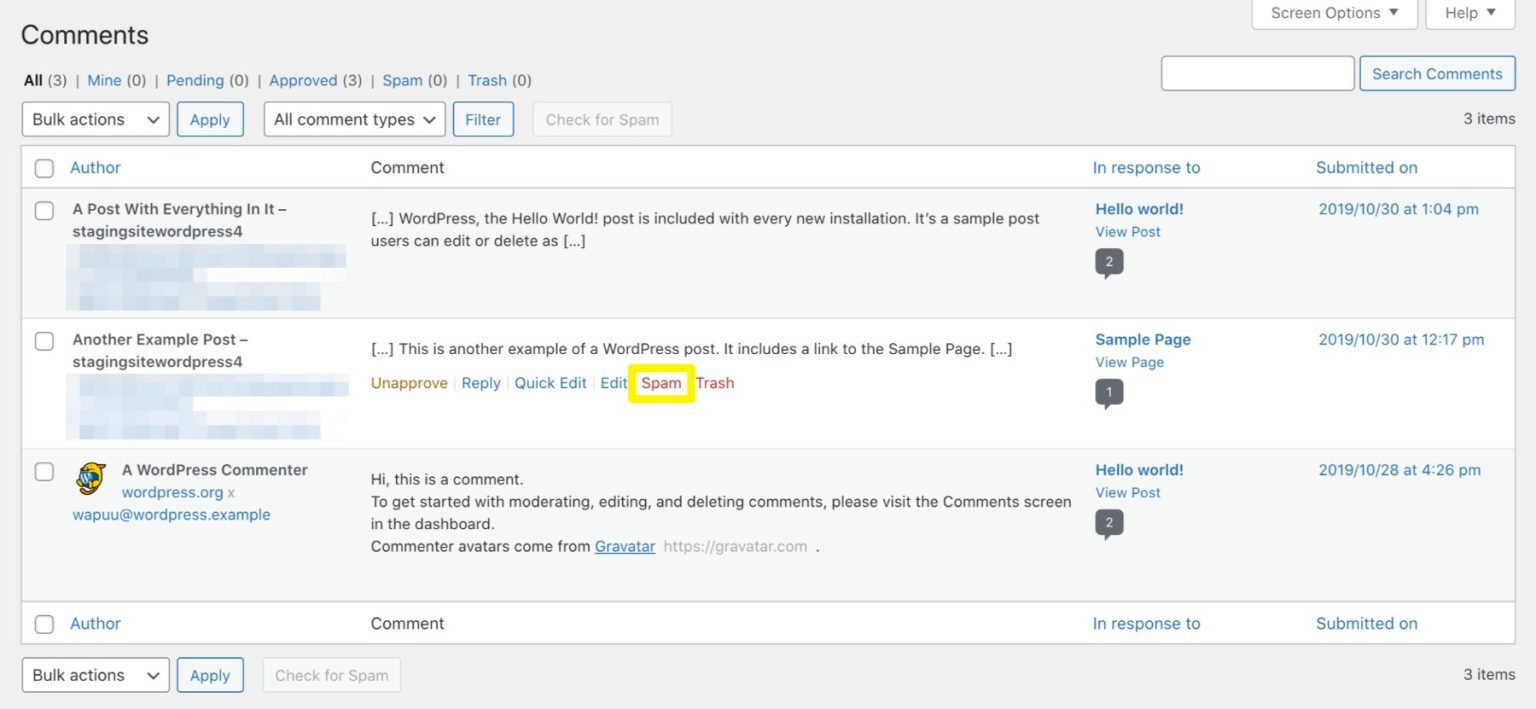
Task: Click the comment count bubble on first row
Action: (x=1108, y=262)
